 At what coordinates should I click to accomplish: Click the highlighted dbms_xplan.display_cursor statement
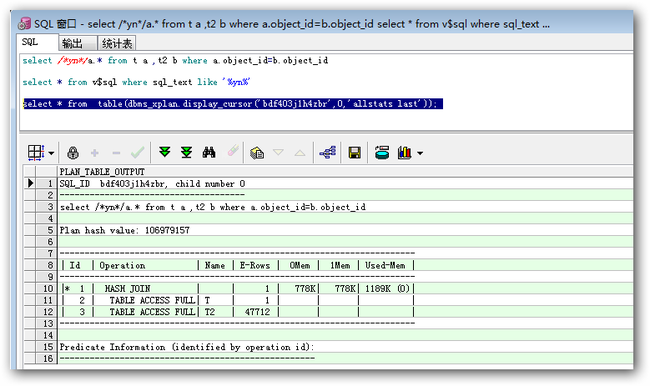(233, 104)
